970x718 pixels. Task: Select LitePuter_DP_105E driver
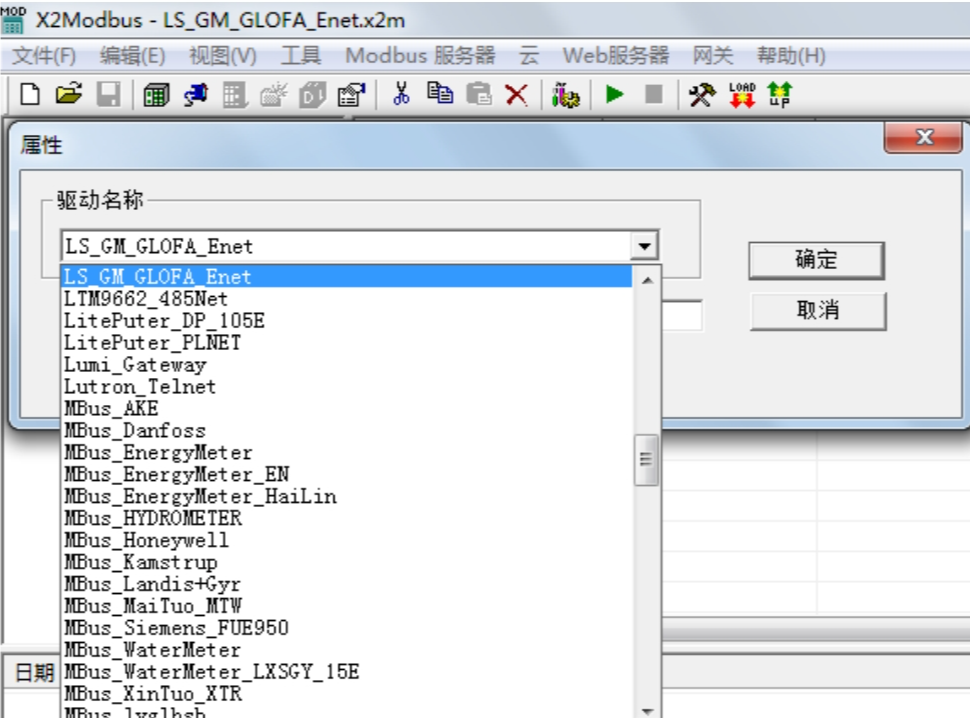click(x=346, y=320)
